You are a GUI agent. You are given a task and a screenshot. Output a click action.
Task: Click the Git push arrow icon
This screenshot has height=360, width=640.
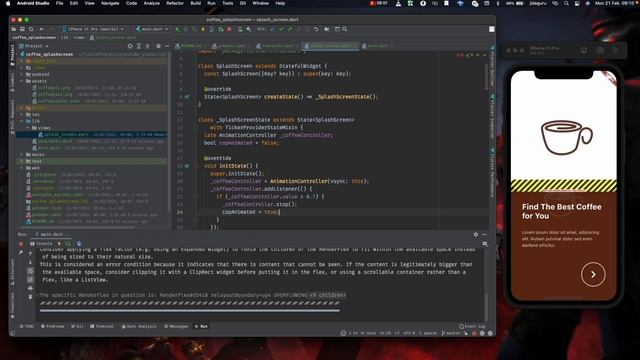click(290, 29)
